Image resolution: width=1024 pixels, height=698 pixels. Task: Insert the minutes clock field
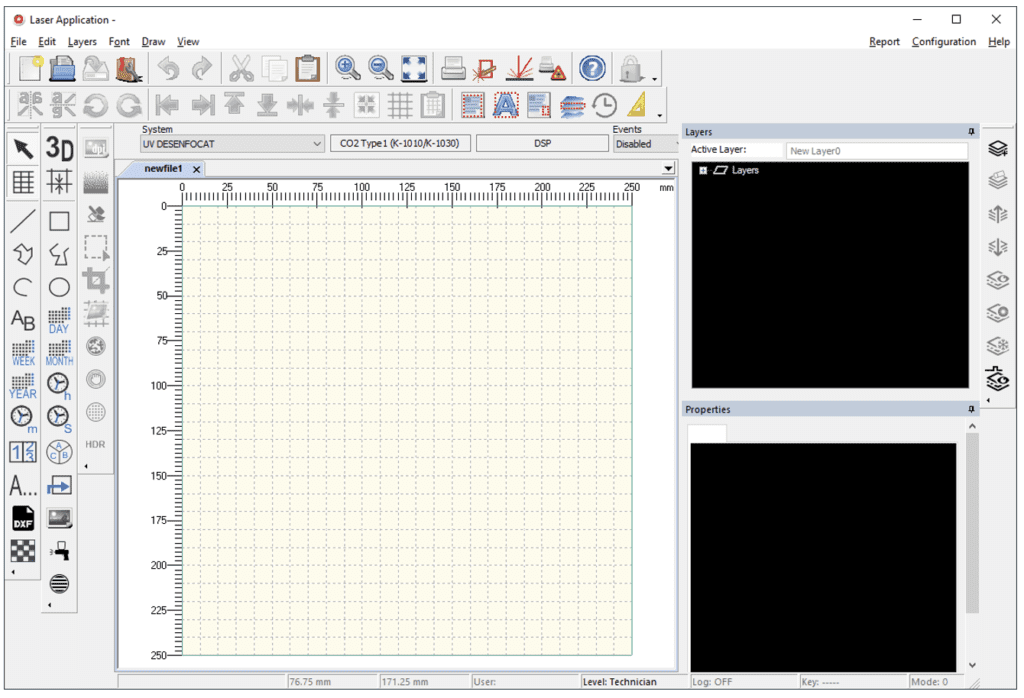pyautogui.click(x=23, y=419)
